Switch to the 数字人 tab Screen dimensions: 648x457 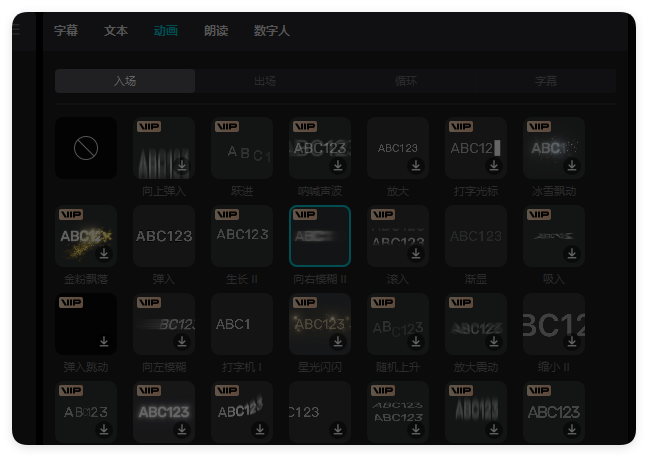(x=272, y=31)
